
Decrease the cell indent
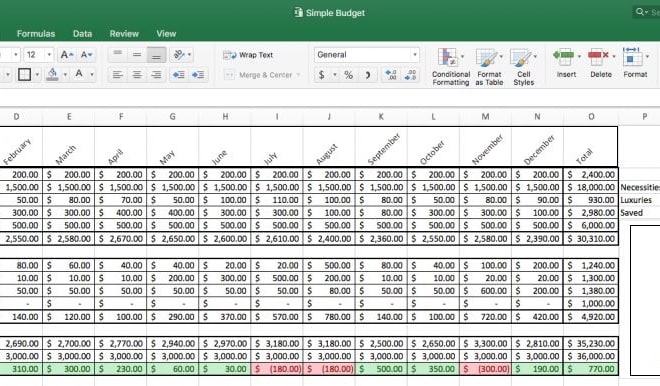178,75
